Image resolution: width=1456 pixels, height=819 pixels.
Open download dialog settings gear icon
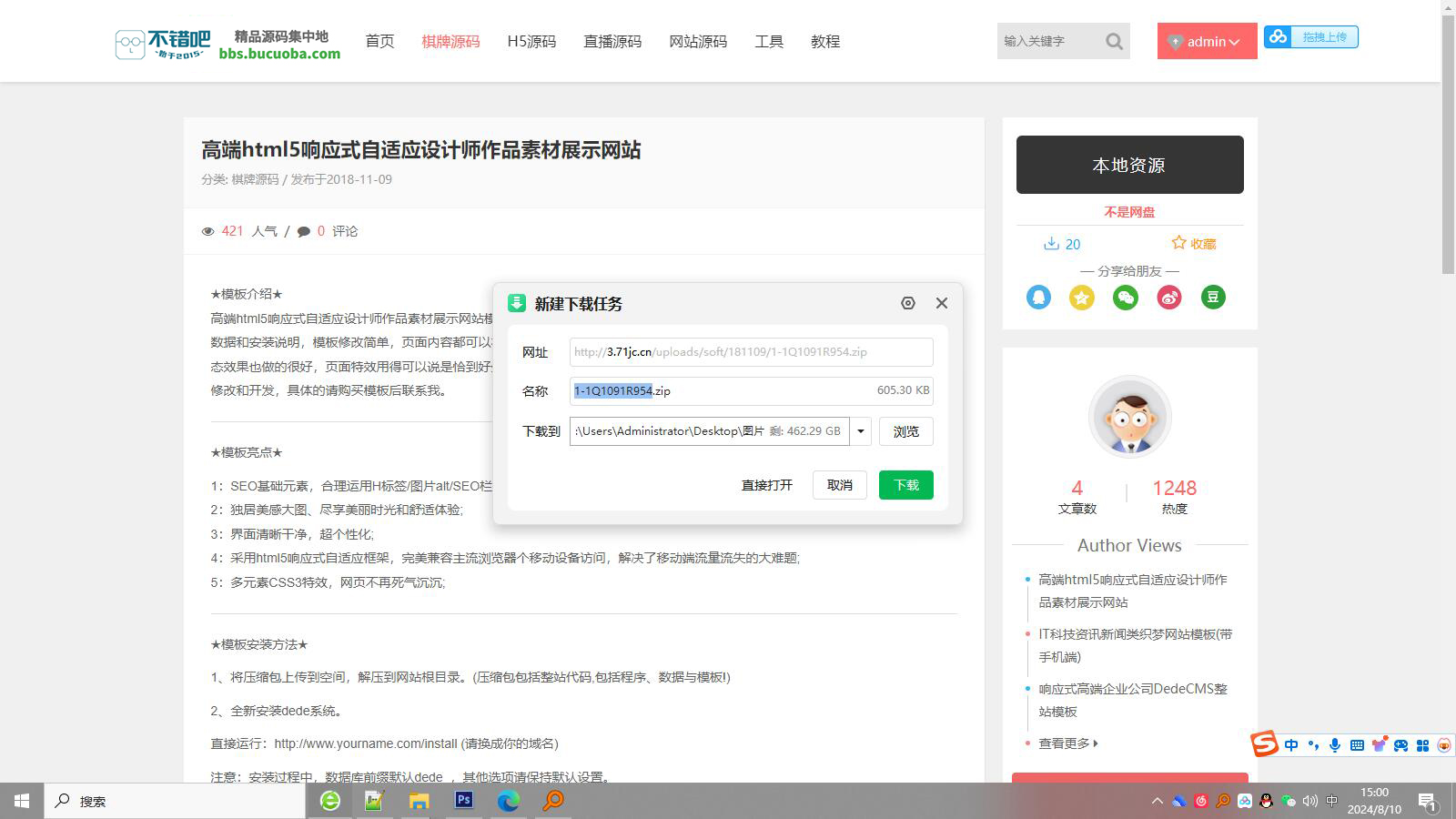point(907,303)
